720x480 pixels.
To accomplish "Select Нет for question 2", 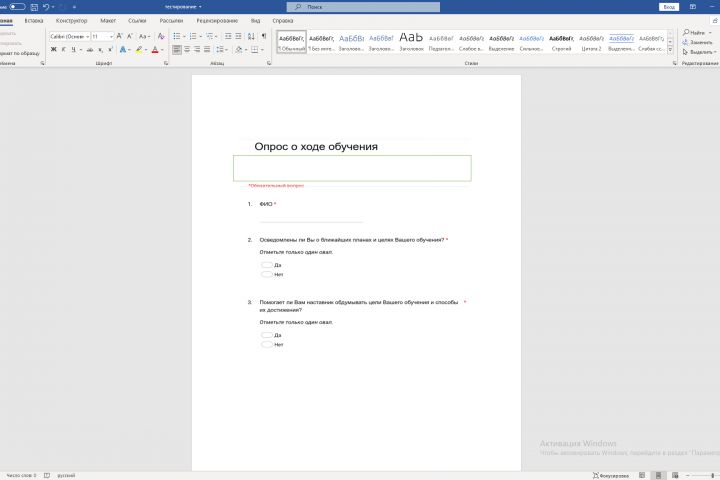I will click(267, 274).
